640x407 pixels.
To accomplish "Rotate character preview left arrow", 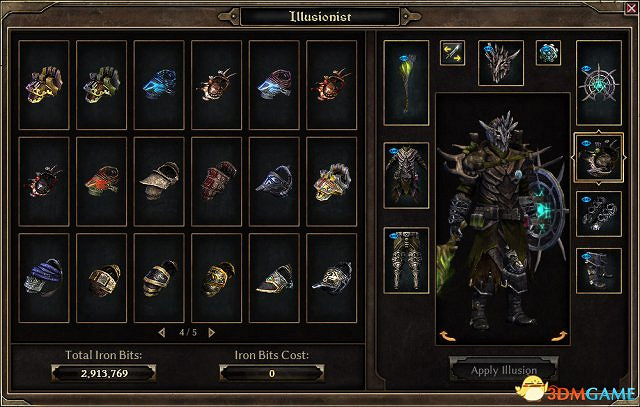I will coord(448,336).
